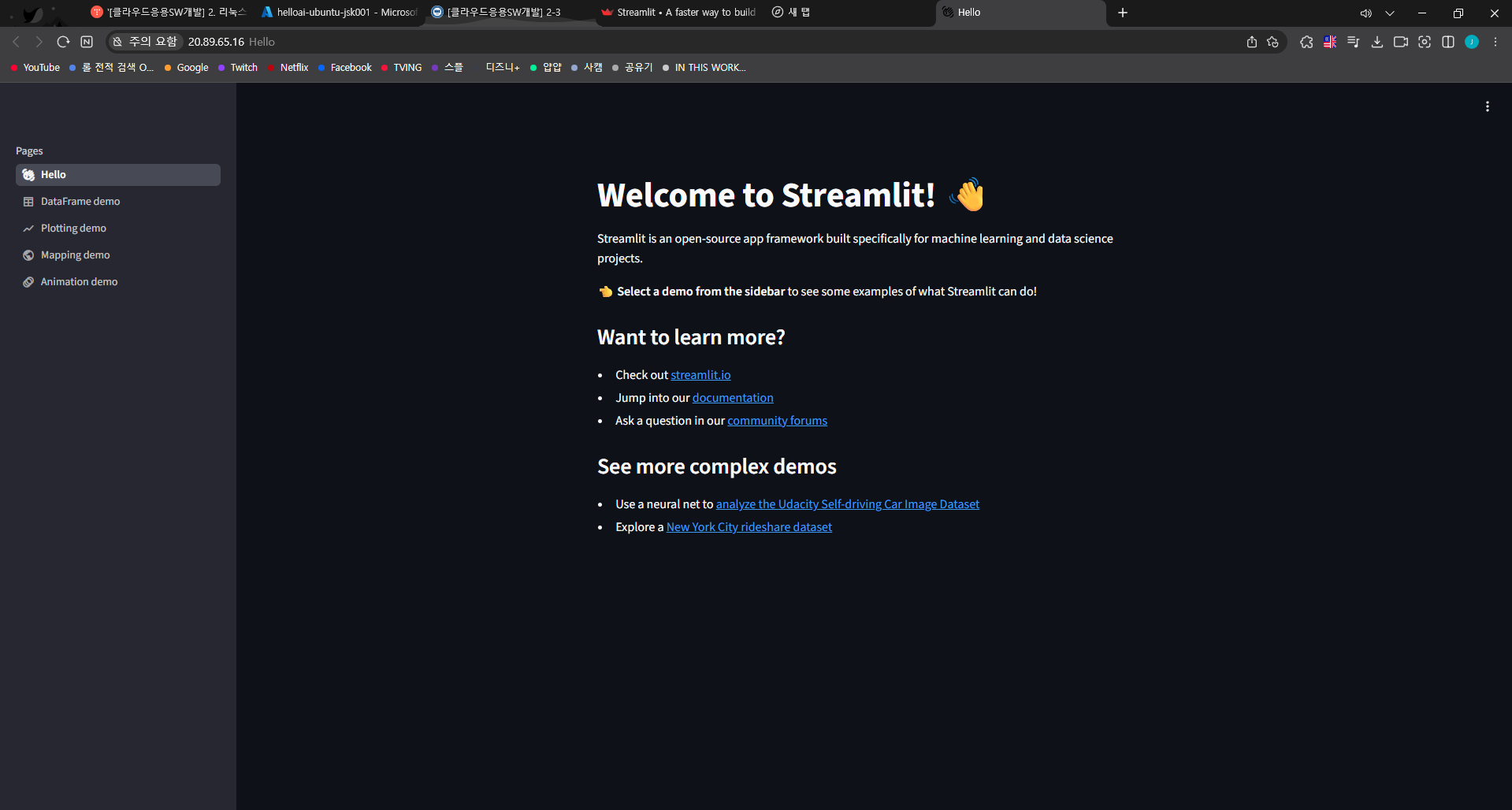Select the active Hello browser tab
This screenshot has height=810, width=1512.
[x=1020, y=13]
